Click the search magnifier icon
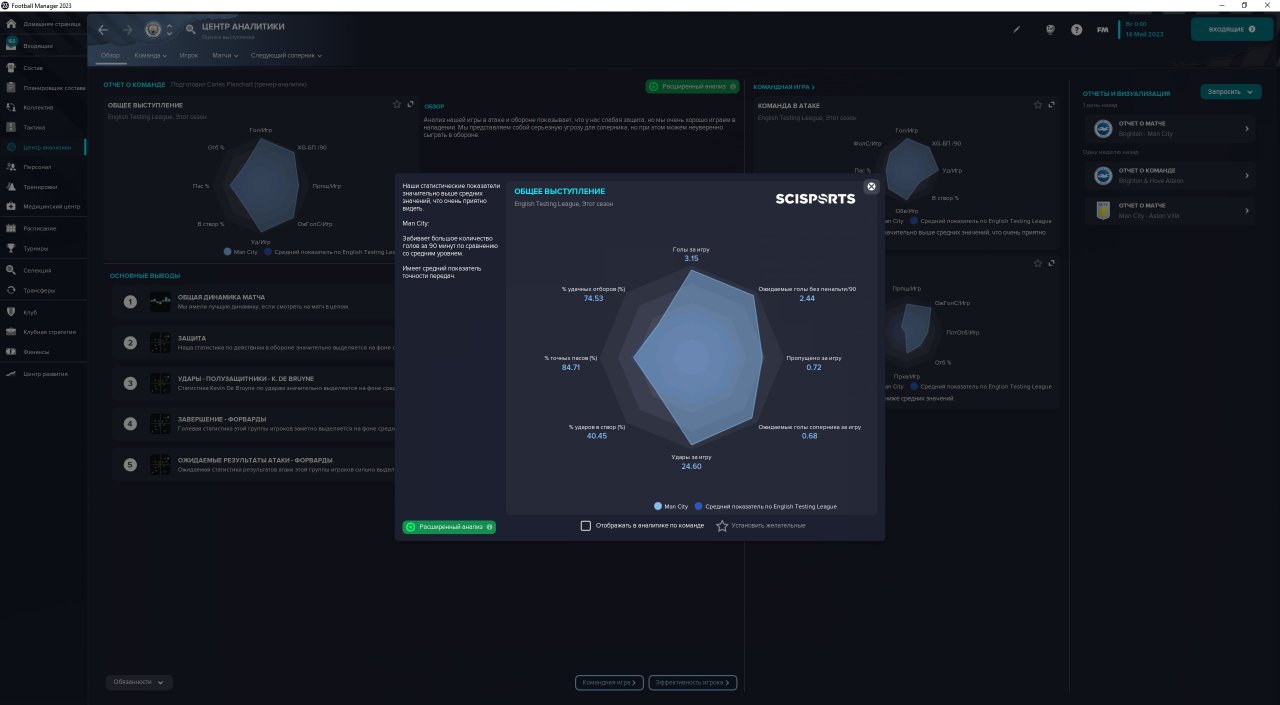Viewport: 1280px width, 705px height. [190, 28]
